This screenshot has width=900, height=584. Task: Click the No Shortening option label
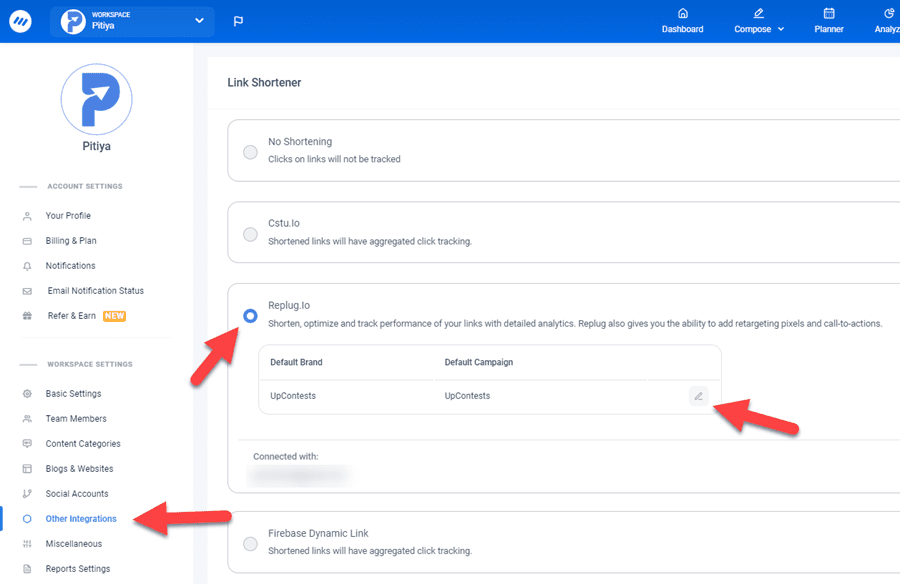coord(300,141)
